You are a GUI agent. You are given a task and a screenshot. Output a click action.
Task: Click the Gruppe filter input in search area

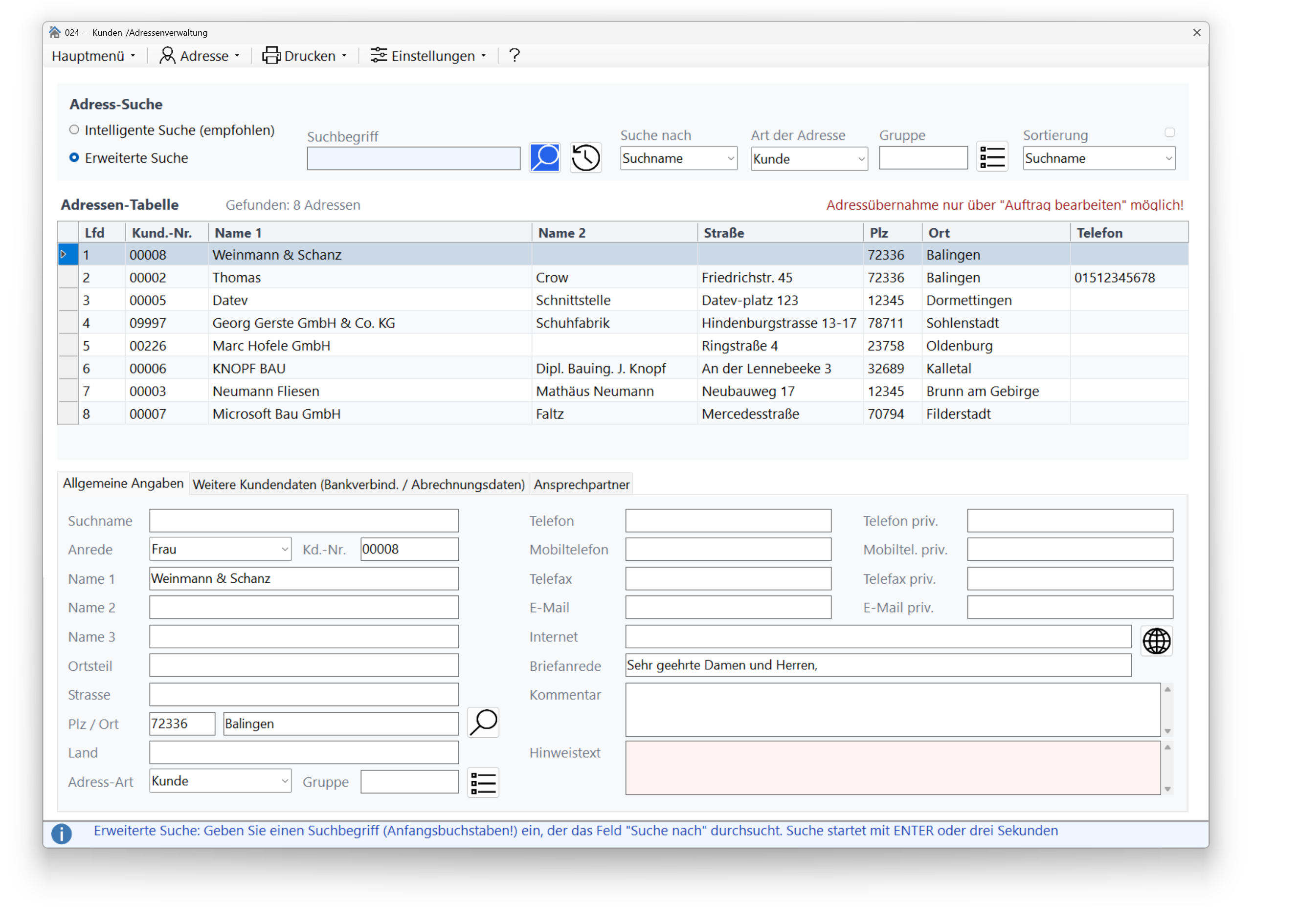[923, 157]
